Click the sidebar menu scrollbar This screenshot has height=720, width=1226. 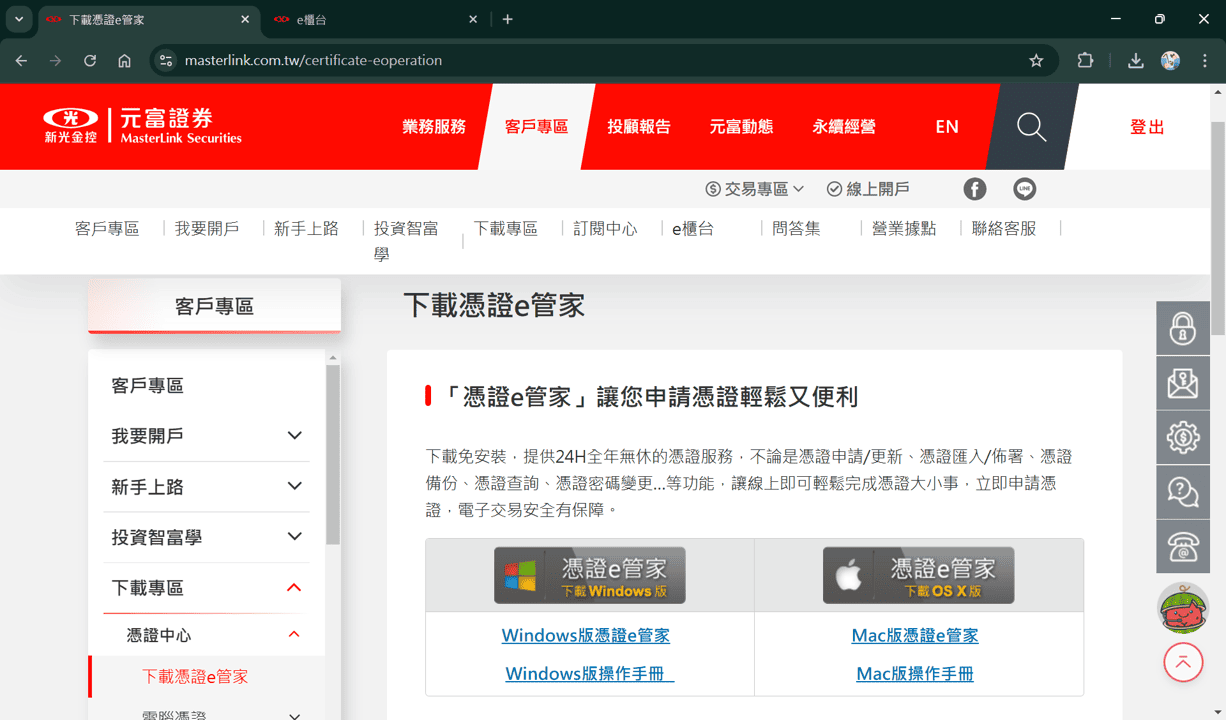tap(333, 454)
